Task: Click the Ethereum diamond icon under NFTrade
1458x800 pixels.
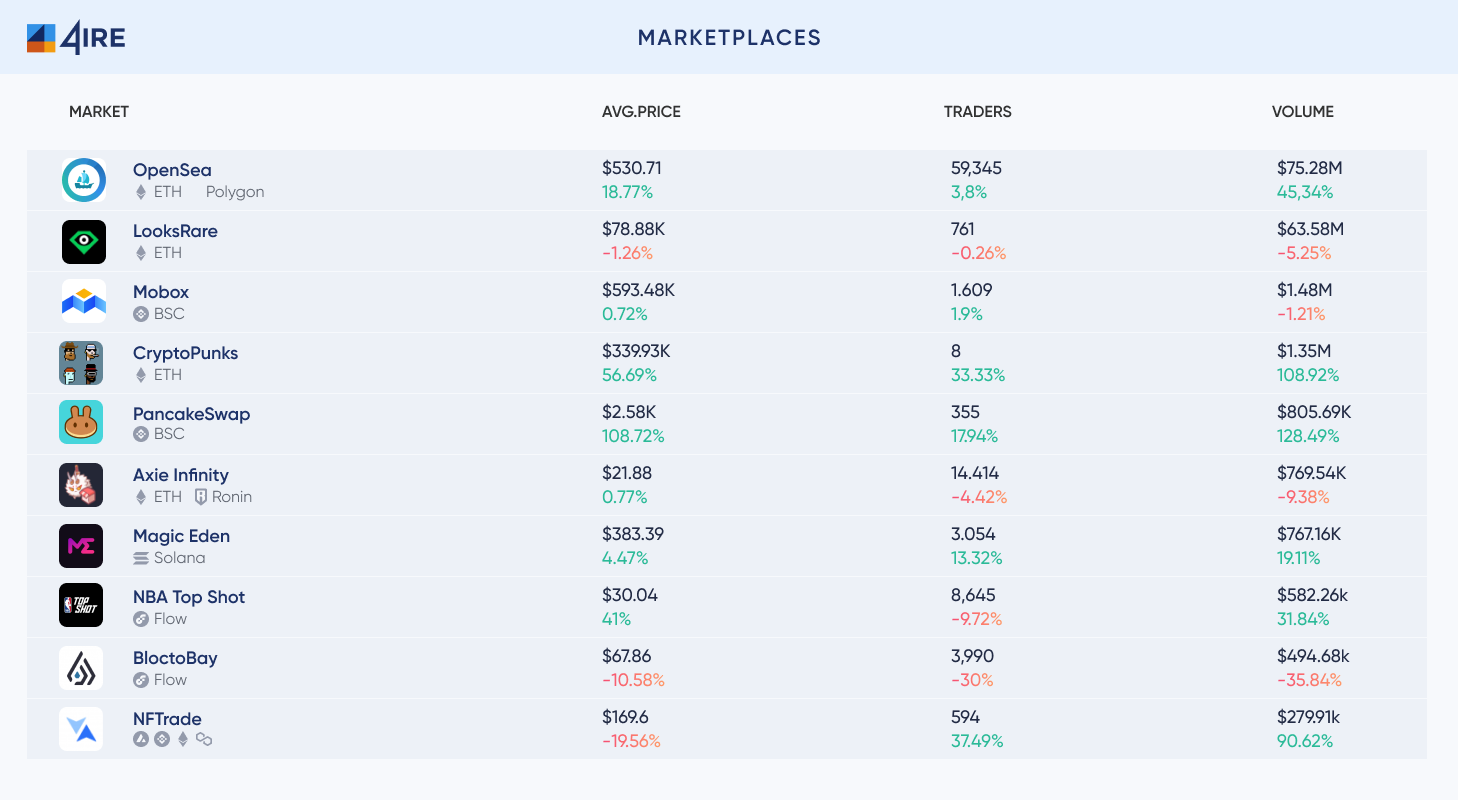Action: click(183, 740)
